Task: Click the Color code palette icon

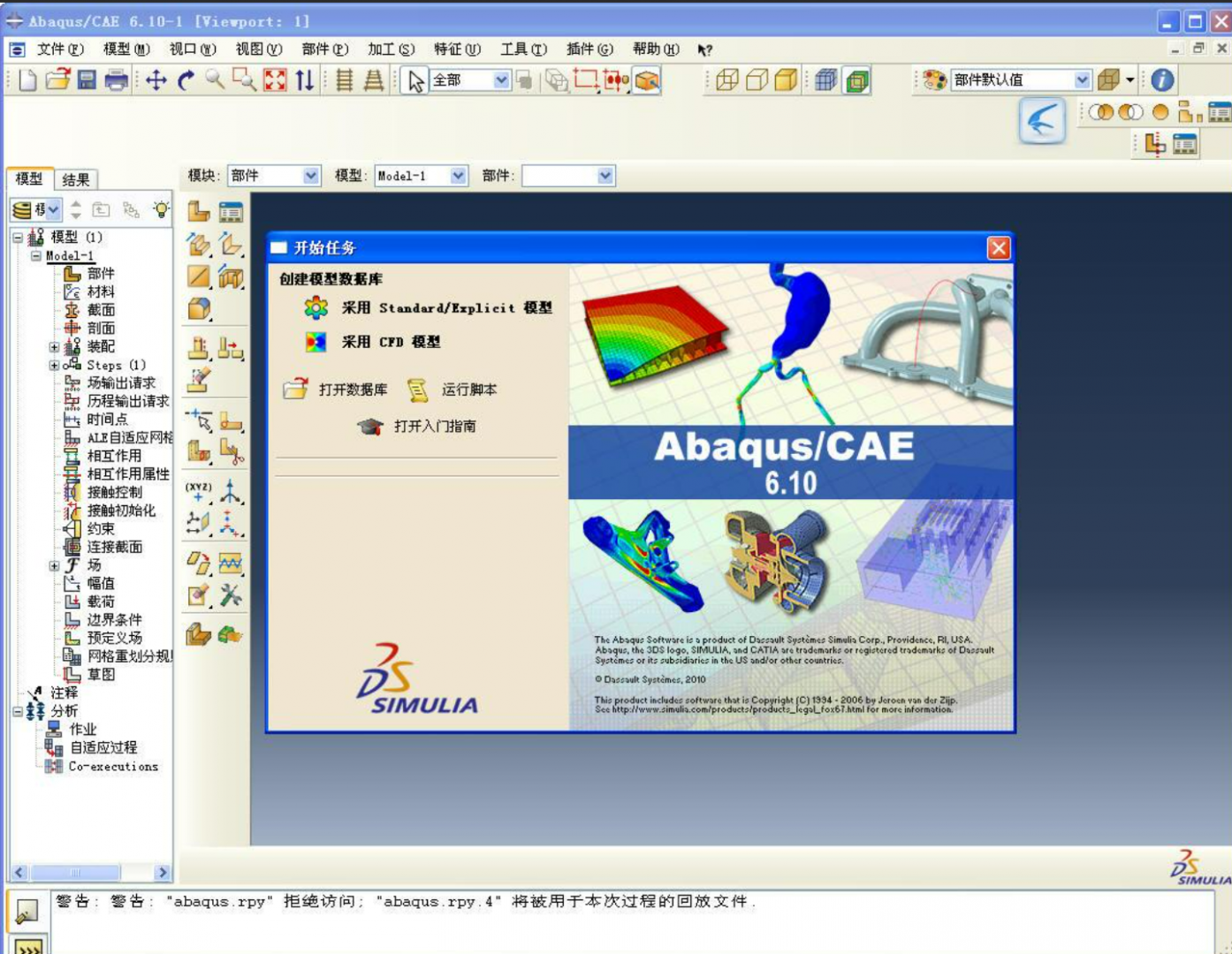Action: (934, 80)
